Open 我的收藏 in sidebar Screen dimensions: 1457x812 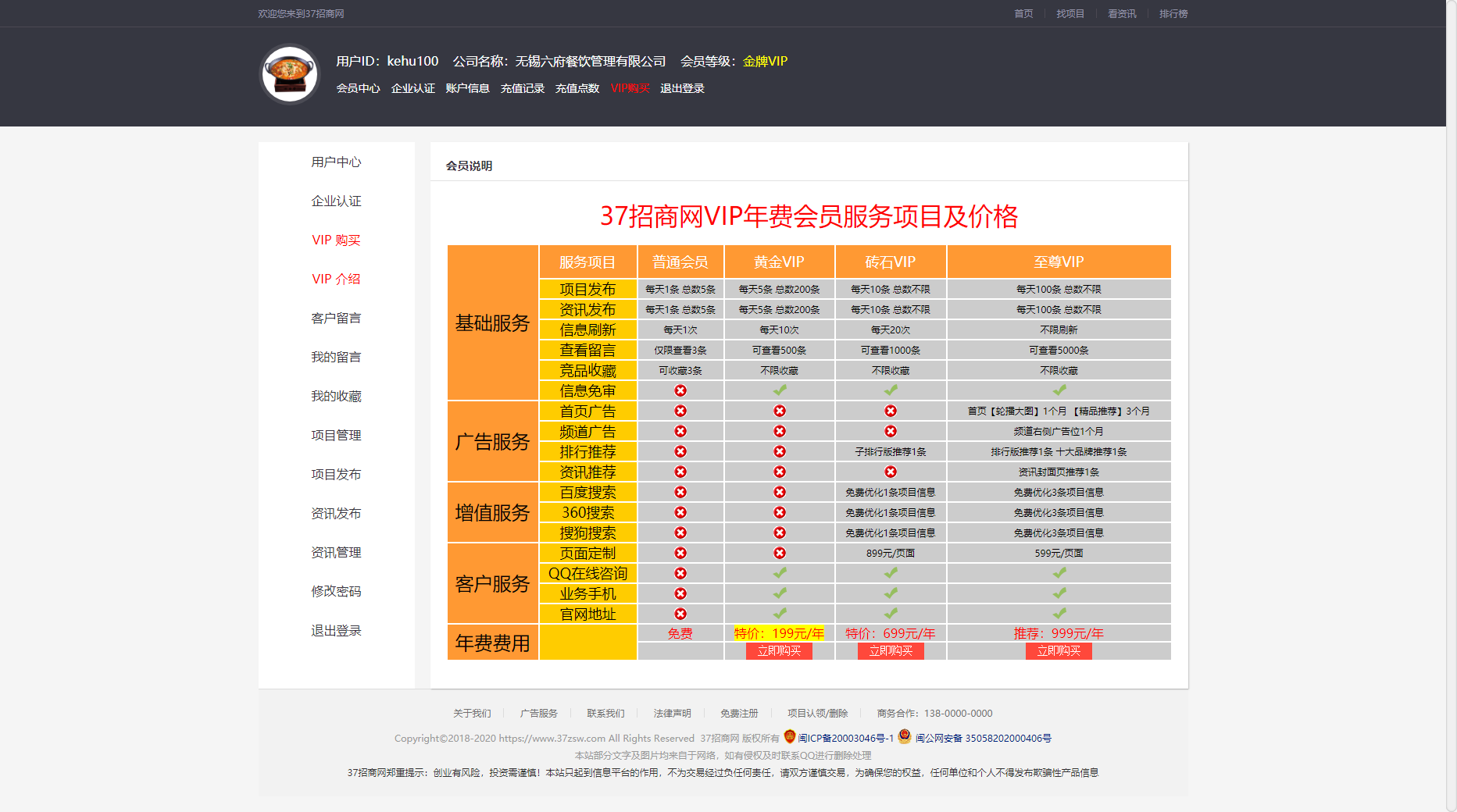337,396
